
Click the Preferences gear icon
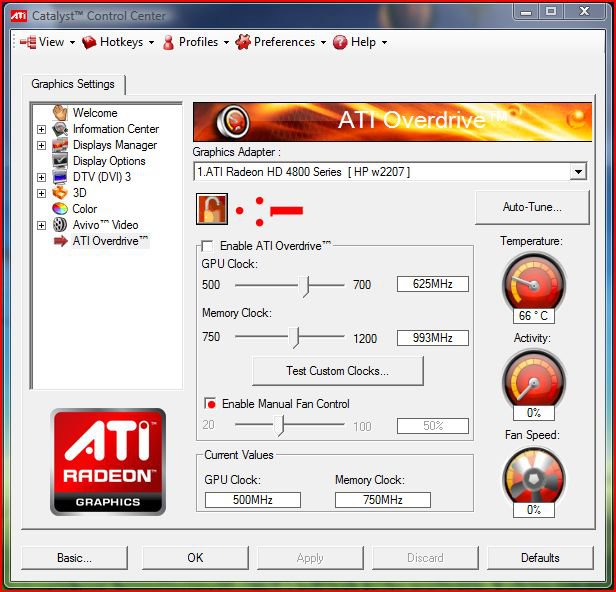243,42
